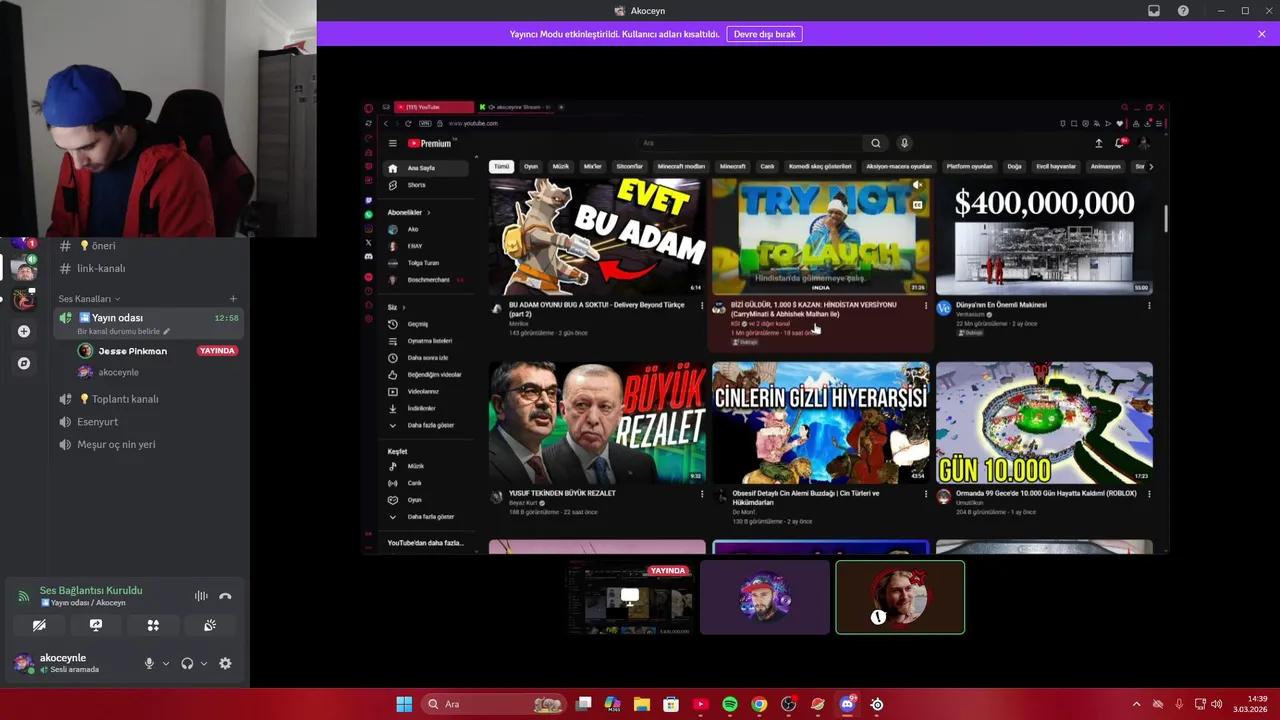Expand the Siz section in streamed YouTube sidebar
The image size is (1280, 720).
[397, 307]
